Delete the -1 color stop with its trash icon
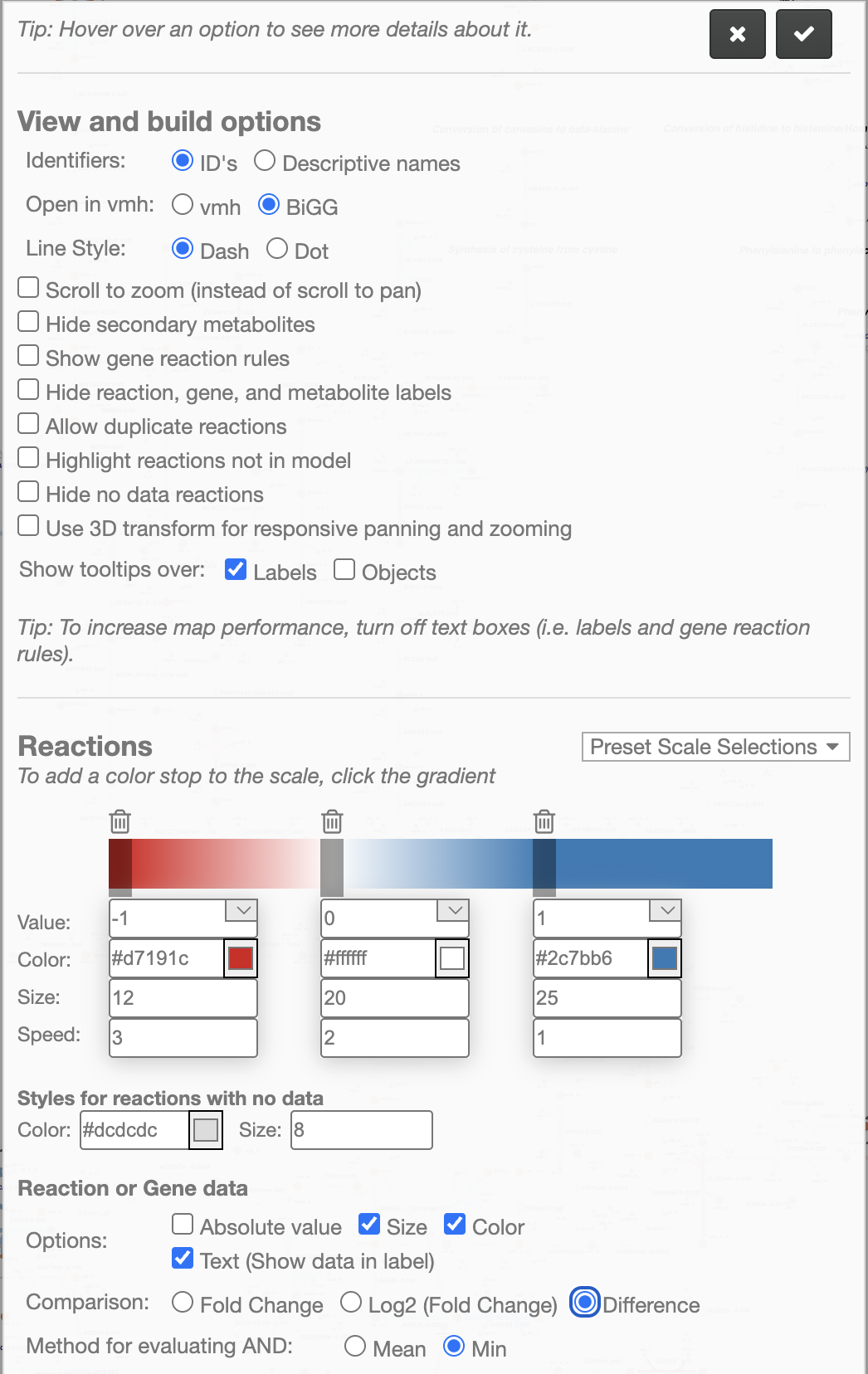This screenshot has width=868, height=1374. pyautogui.click(x=120, y=821)
